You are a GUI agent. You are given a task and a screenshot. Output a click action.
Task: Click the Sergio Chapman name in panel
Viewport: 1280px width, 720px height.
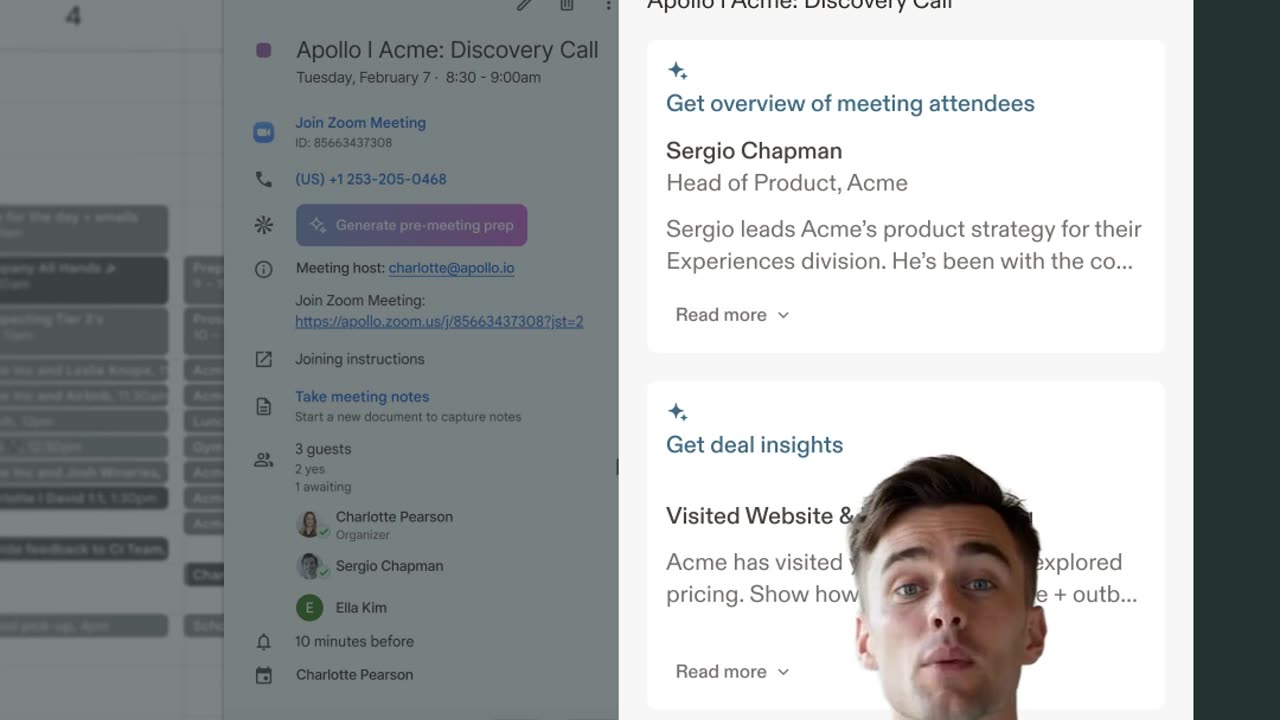point(754,151)
